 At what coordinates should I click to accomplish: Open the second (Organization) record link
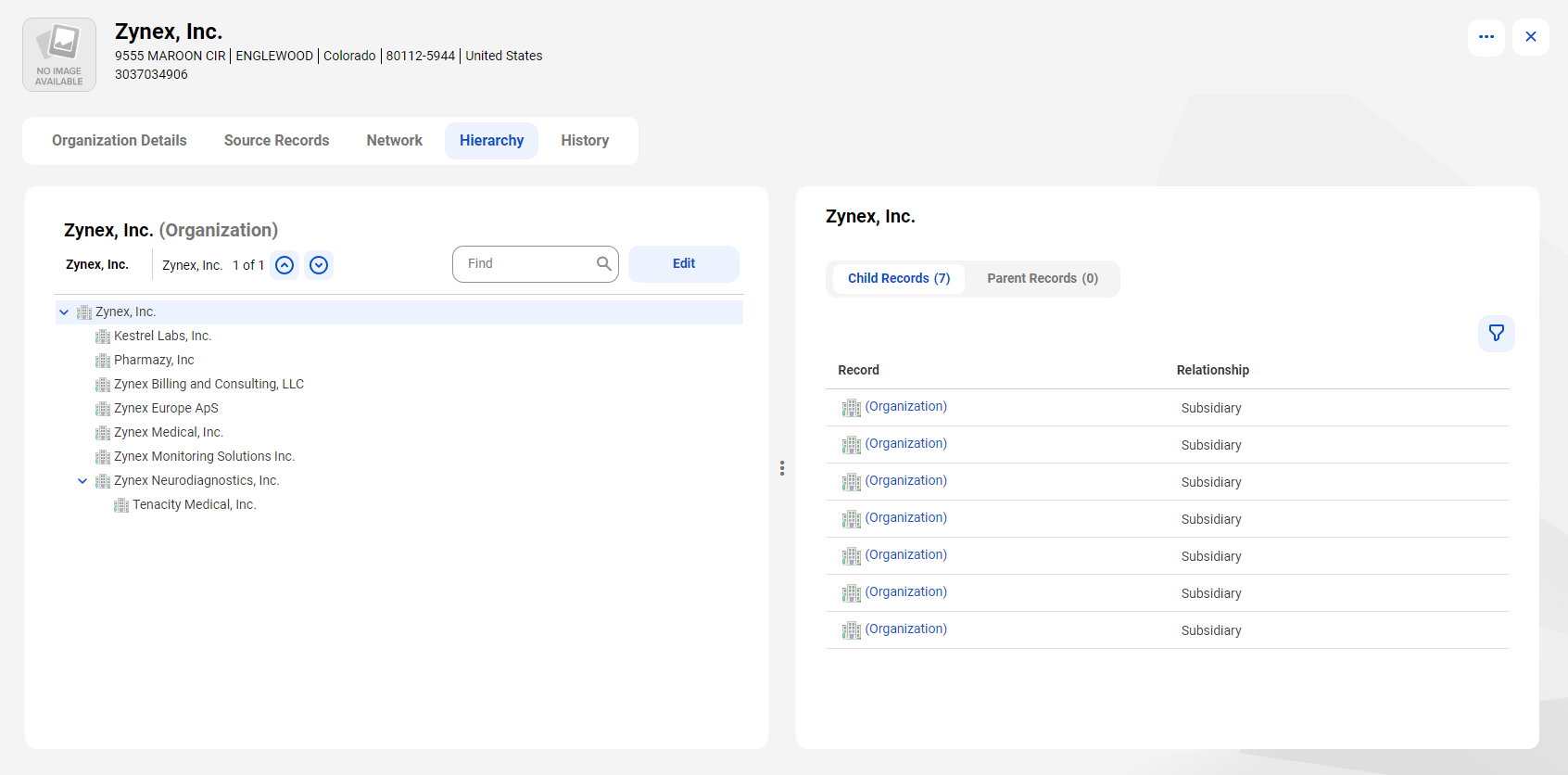tap(906, 444)
